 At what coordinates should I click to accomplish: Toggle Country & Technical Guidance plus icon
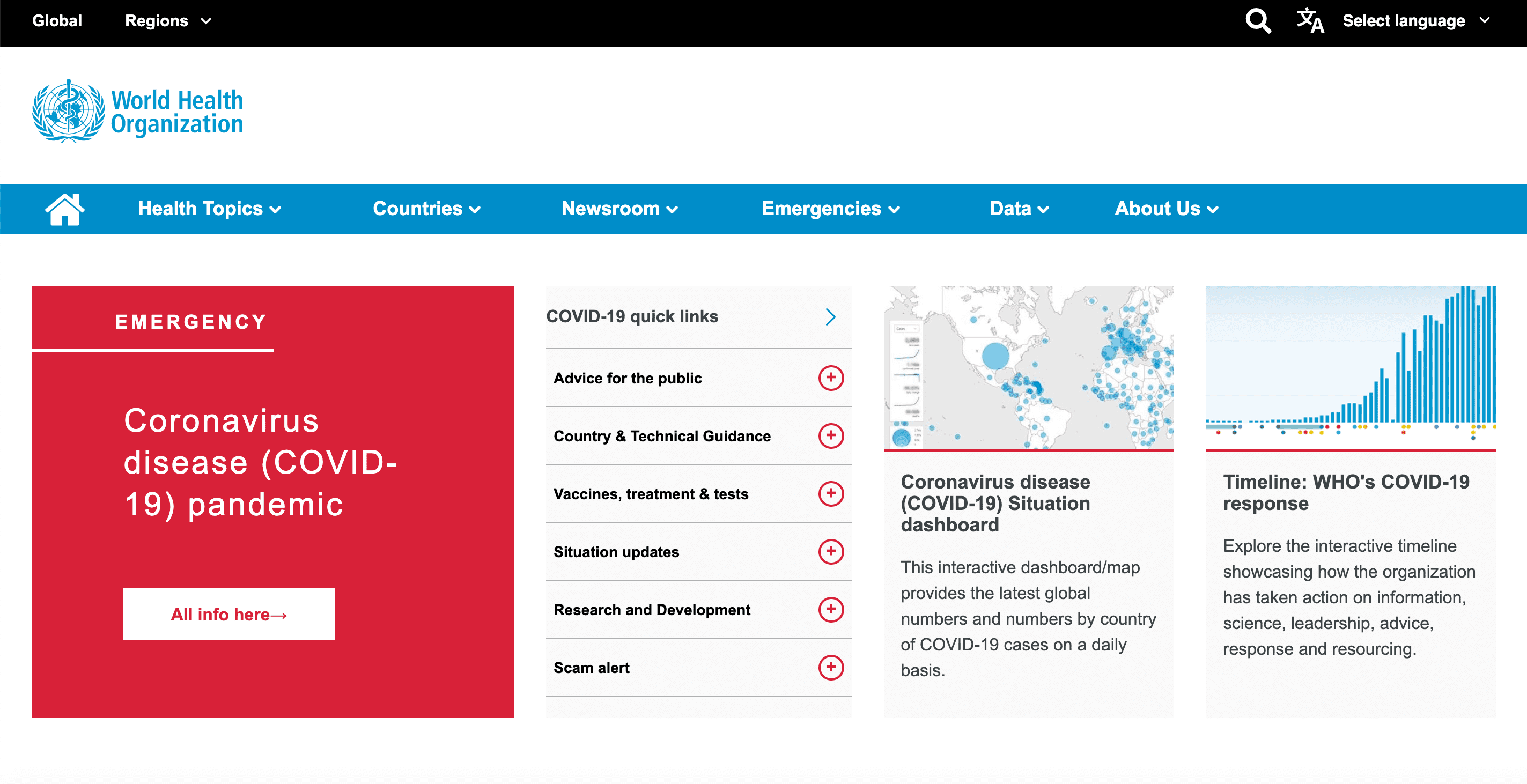pos(830,435)
